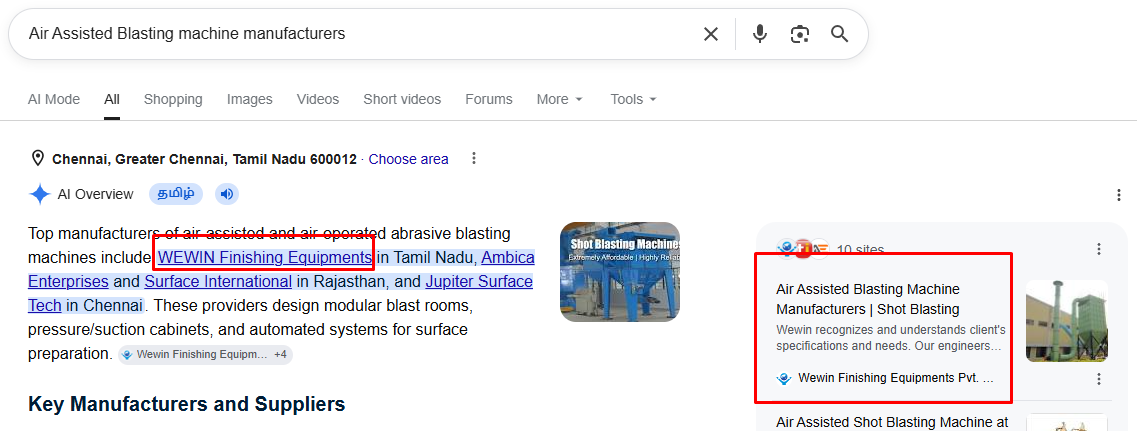Expand Wewin Finishing Equipm... +4 sources chip

point(205,355)
